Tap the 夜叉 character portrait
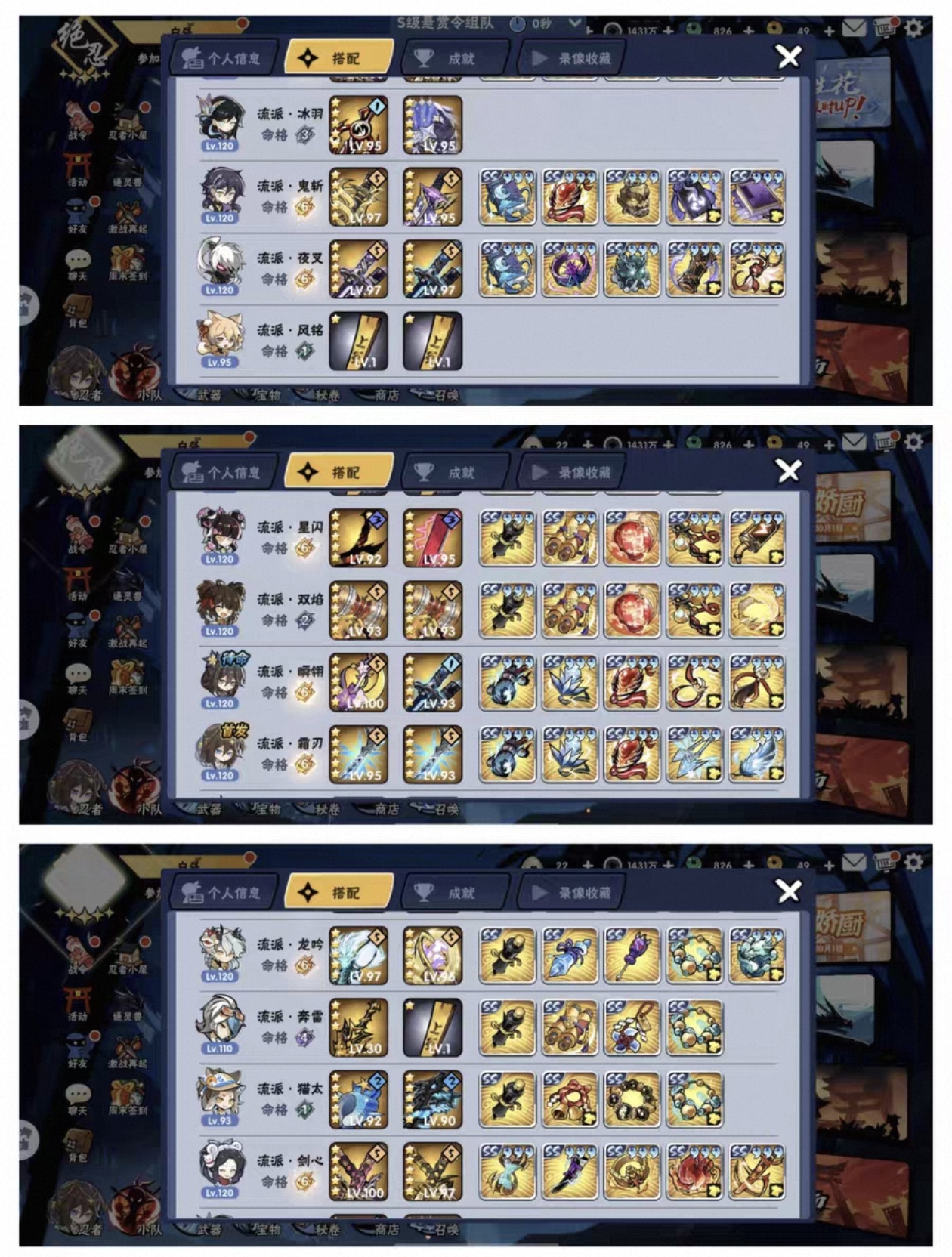The width and height of the screenshot is (952, 1257). pos(220,267)
